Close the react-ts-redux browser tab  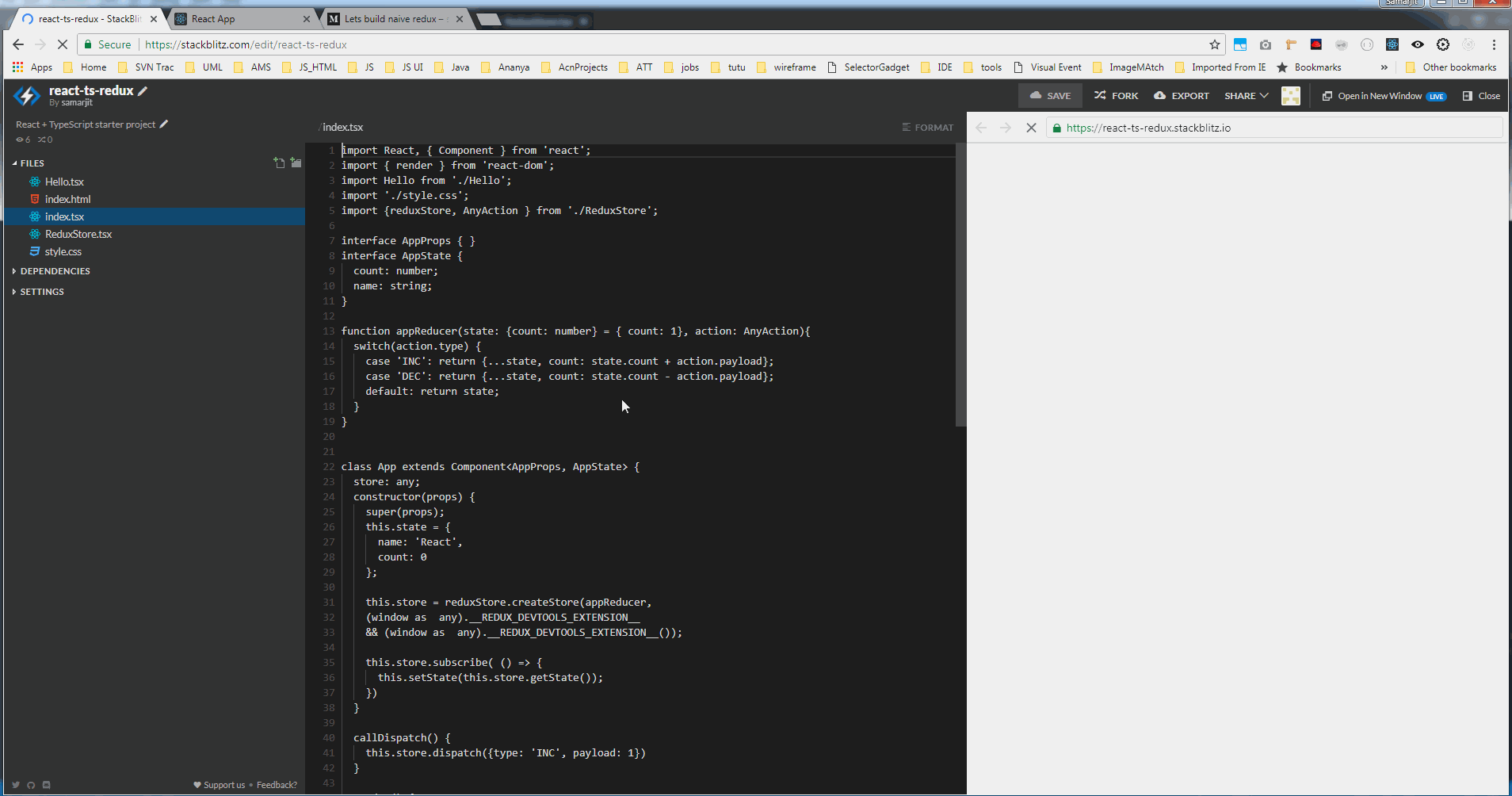[154, 19]
